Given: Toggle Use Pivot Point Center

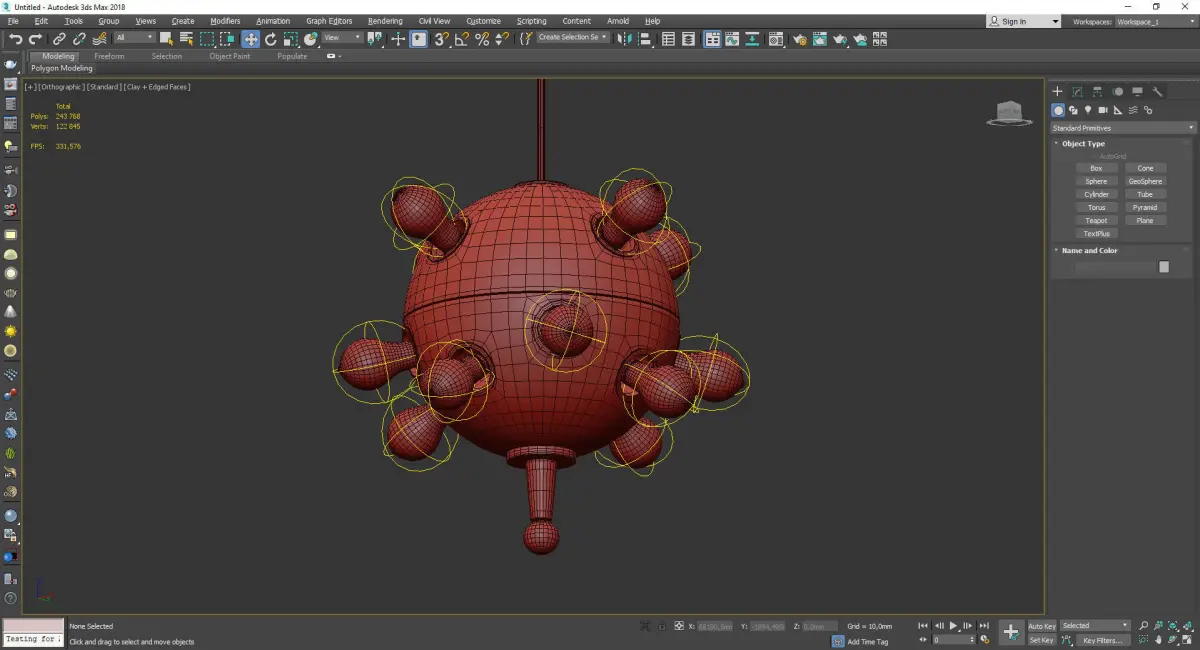Looking at the screenshot, I should [376, 39].
